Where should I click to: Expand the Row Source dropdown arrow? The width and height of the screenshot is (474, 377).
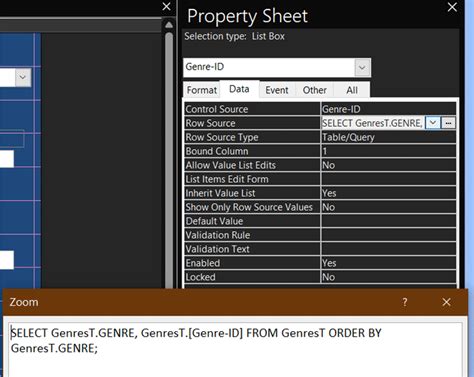(433, 123)
